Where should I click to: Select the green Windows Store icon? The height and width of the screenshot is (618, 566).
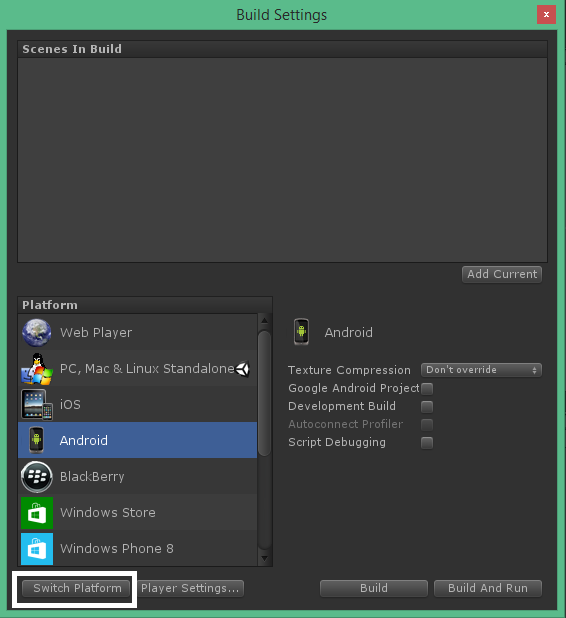37,513
